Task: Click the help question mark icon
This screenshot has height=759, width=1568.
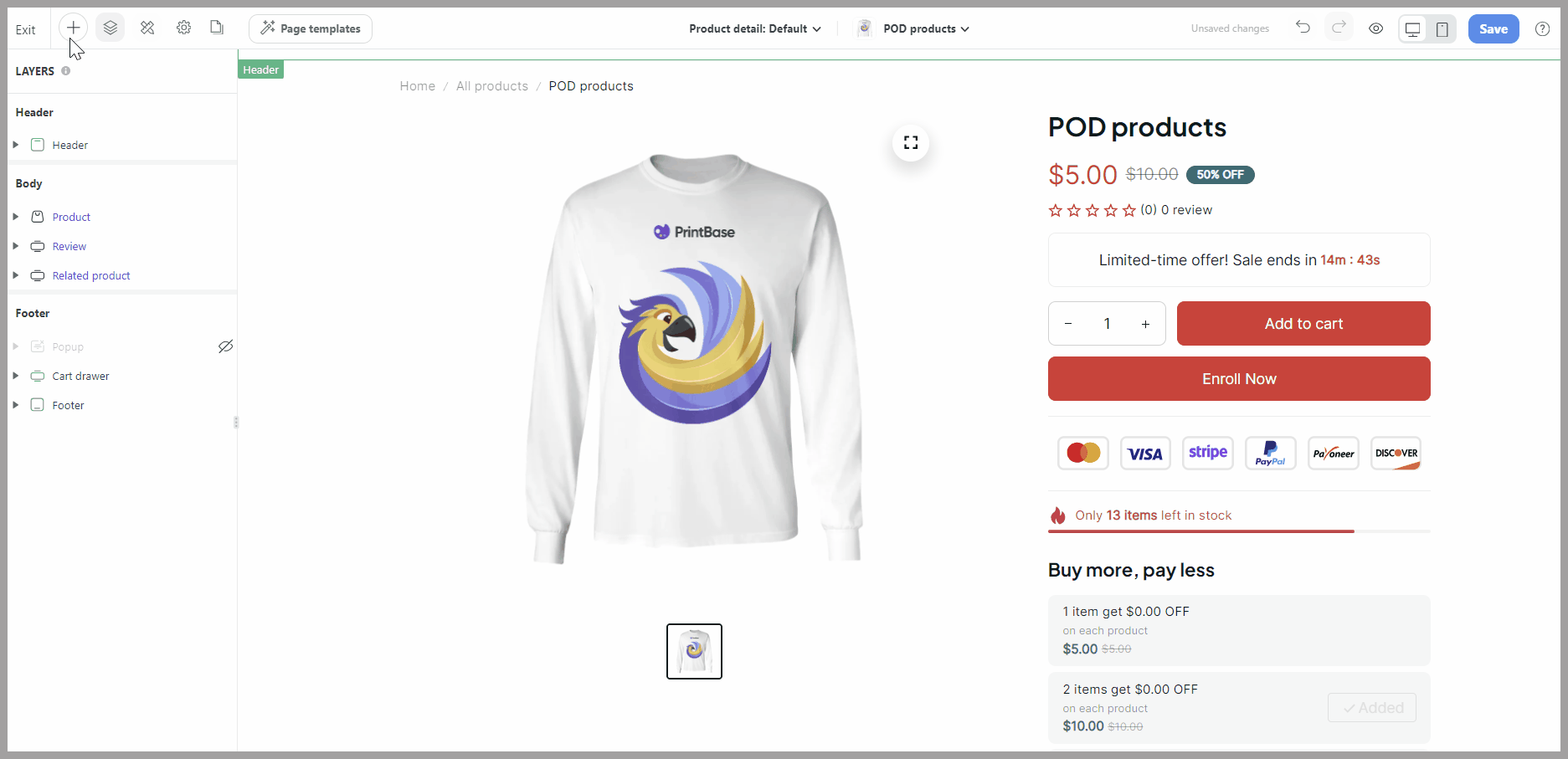Action: [x=1542, y=28]
